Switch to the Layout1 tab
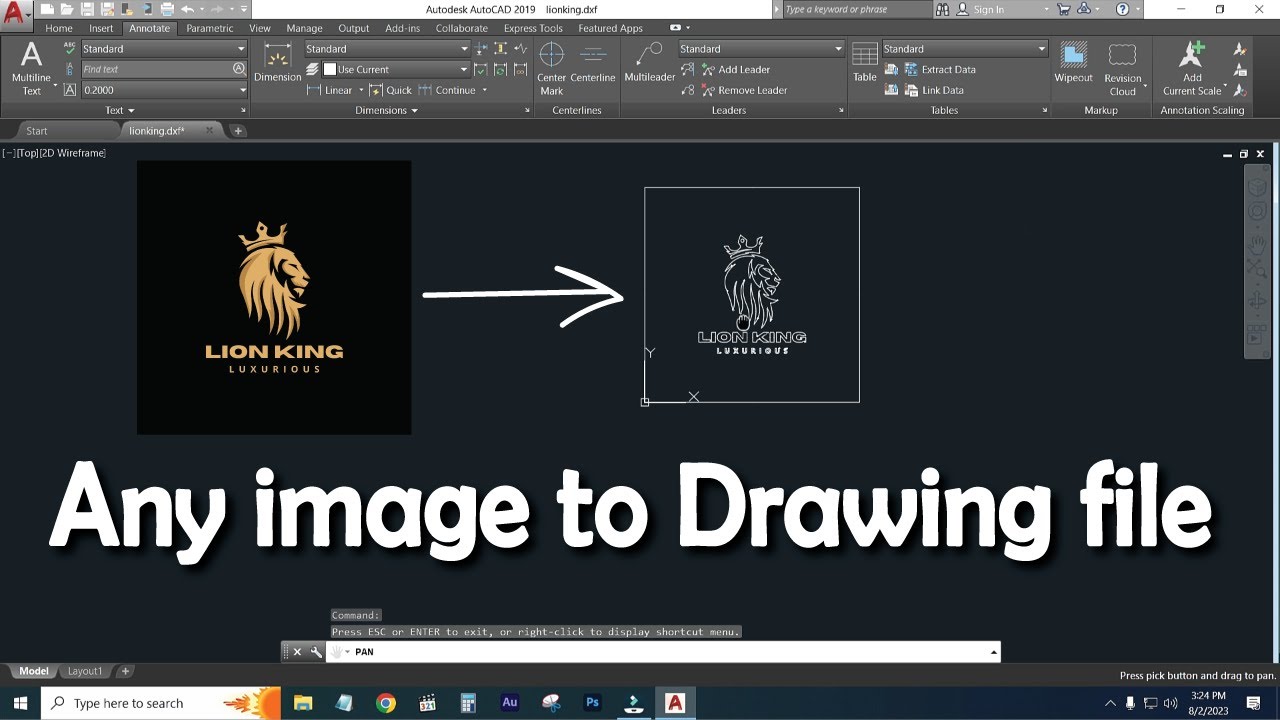This screenshot has width=1280, height=720. [85, 671]
